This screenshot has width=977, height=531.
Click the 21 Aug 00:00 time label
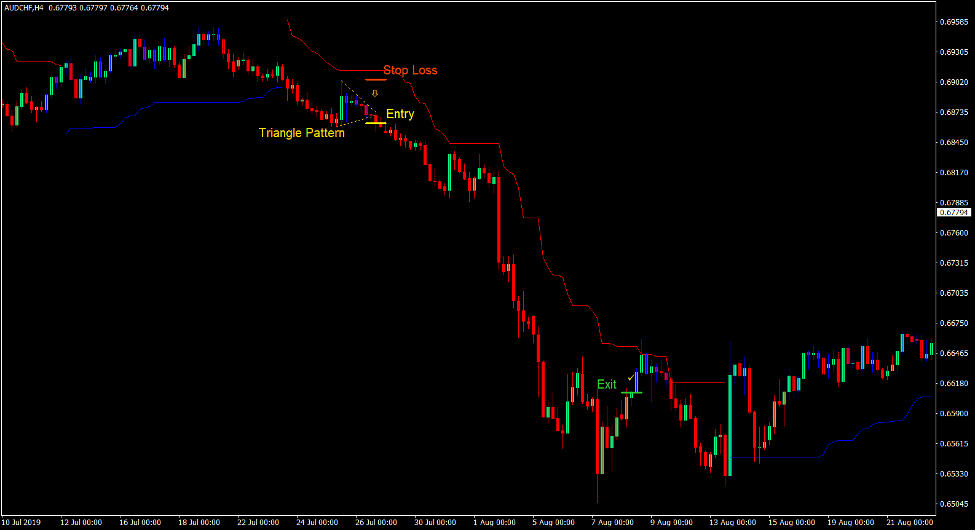point(910,522)
